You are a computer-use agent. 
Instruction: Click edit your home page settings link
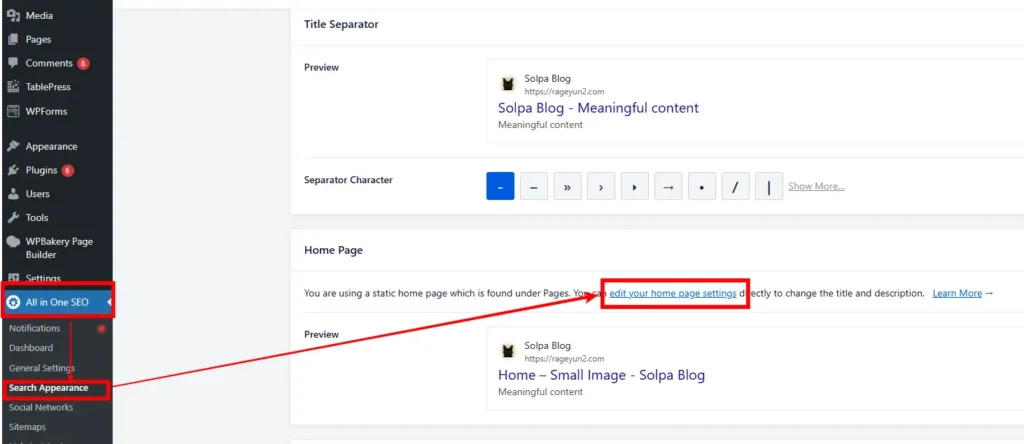[x=673, y=293]
